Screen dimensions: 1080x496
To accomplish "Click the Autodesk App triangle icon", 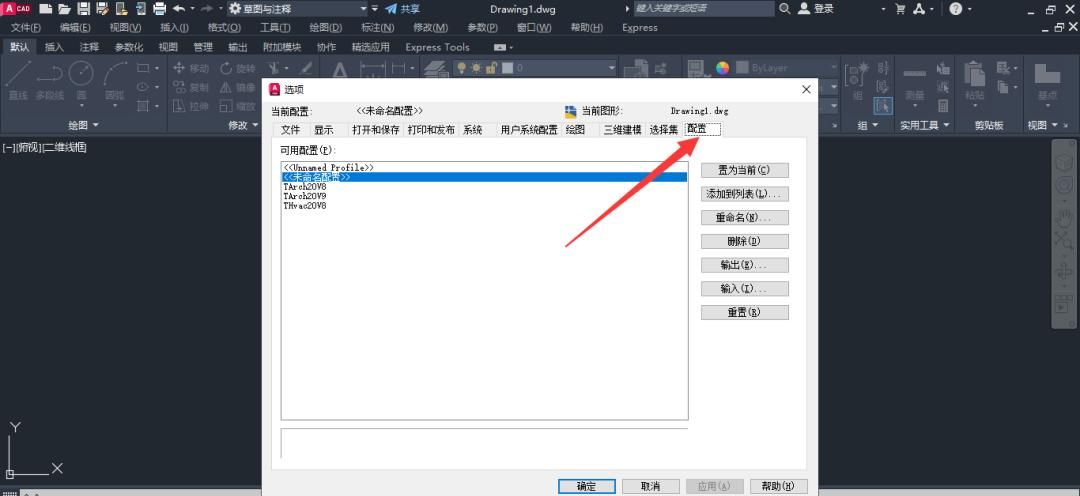I will [x=920, y=9].
